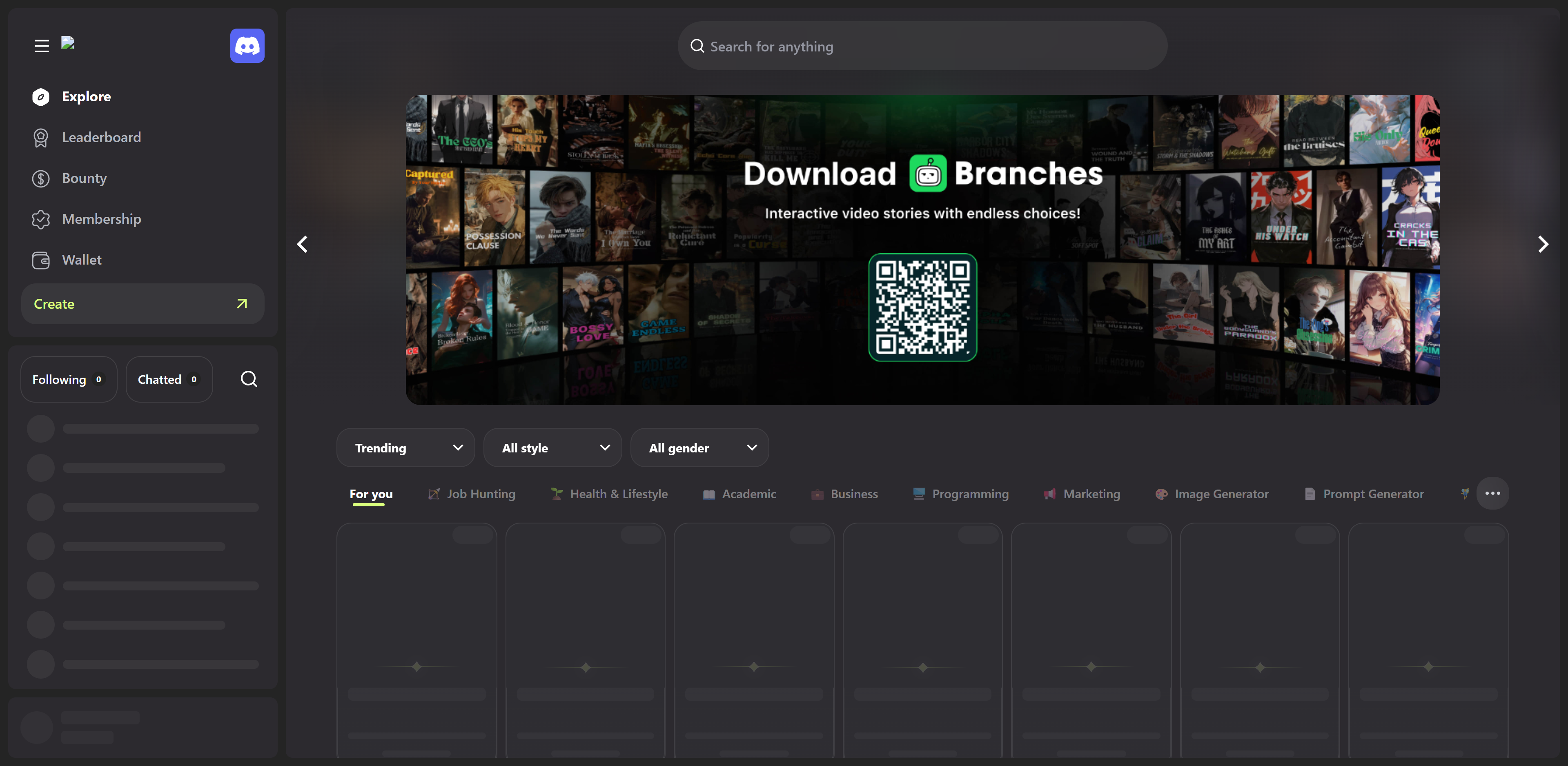This screenshot has width=1568, height=766.
Task: Open the All style dropdown
Action: pyautogui.click(x=552, y=448)
